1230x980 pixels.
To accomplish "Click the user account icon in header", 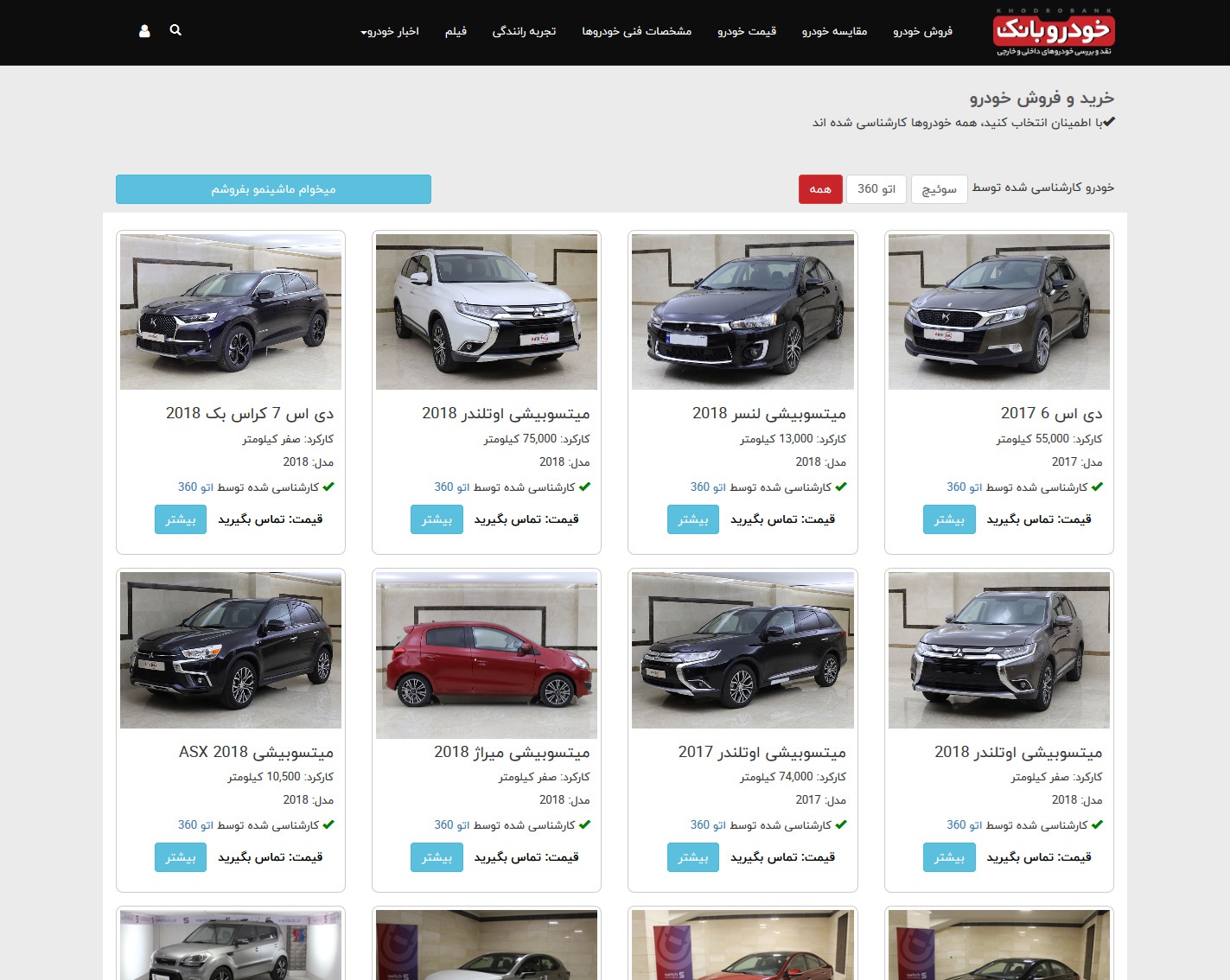I will point(144,30).
